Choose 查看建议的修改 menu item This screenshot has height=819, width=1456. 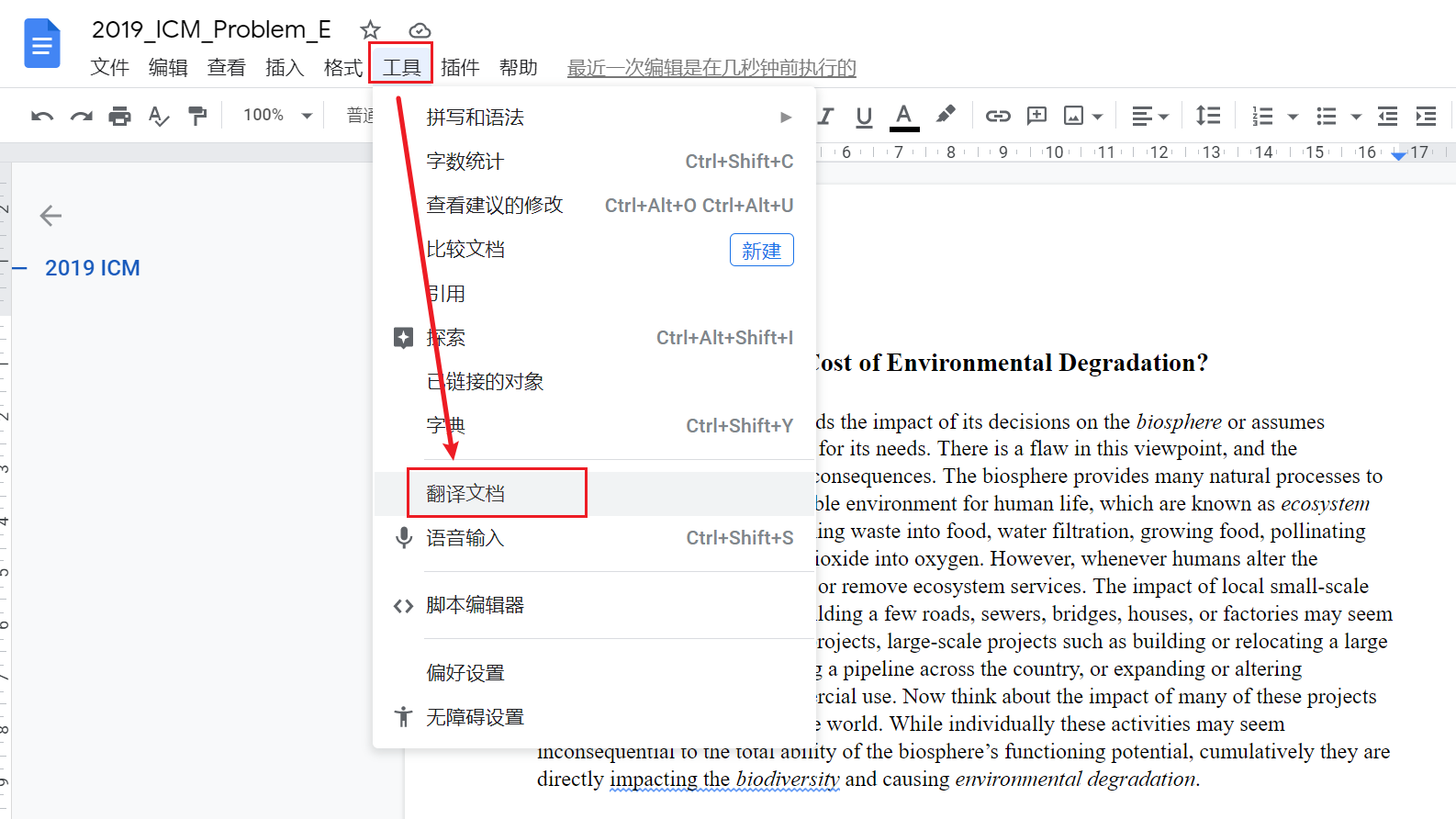click(595, 206)
